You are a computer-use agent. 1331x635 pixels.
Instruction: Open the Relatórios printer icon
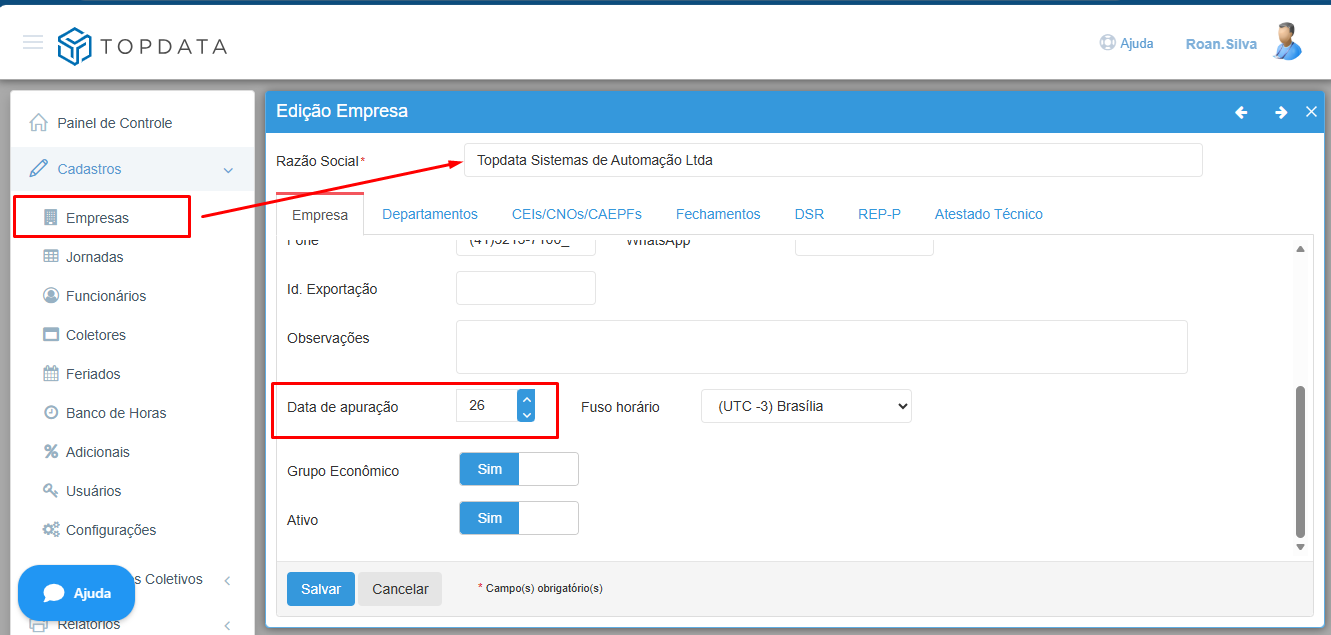[x=39, y=625]
